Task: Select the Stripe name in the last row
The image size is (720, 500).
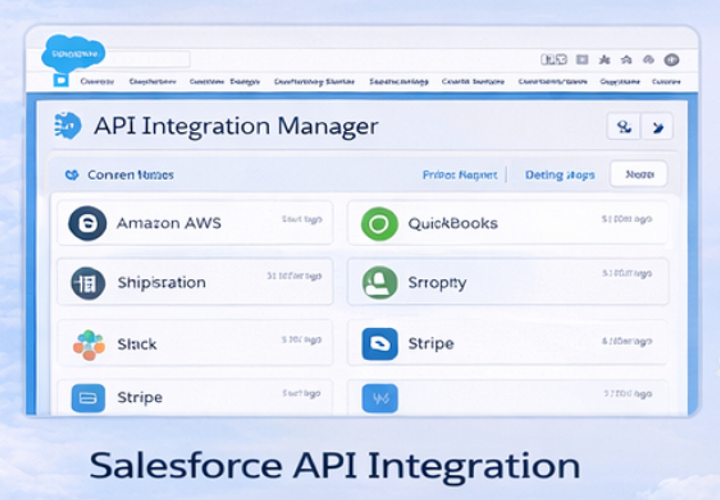Action: pyautogui.click(x=140, y=397)
